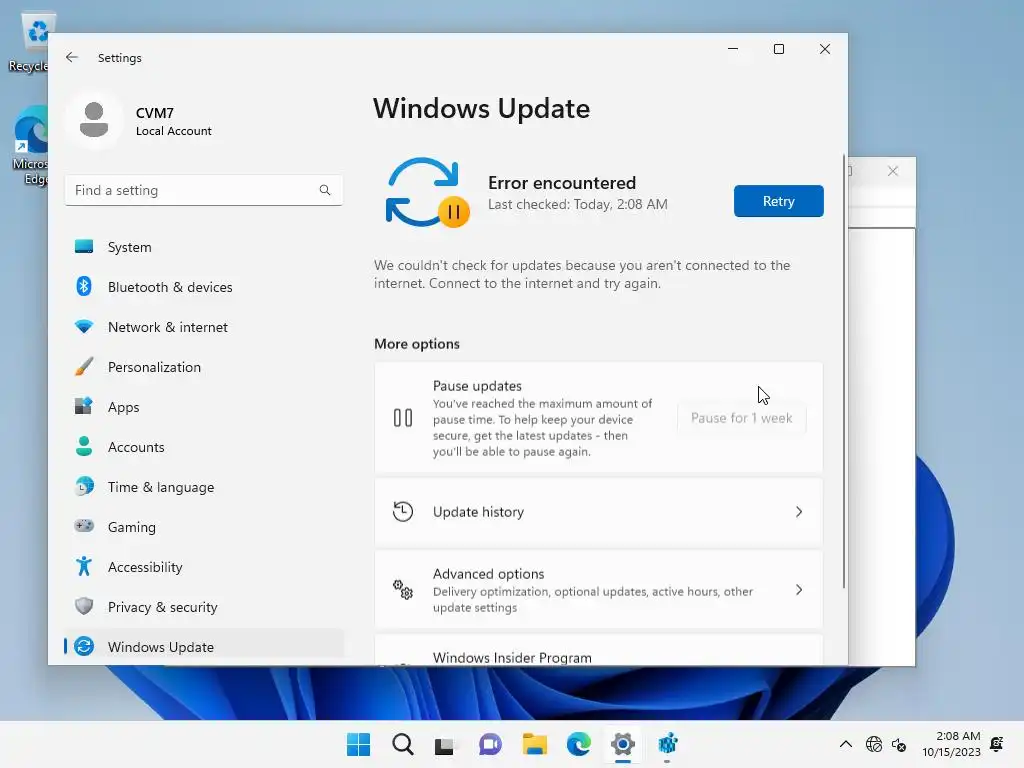This screenshot has height=768, width=1024.
Task: Click the Pause updates pause icon
Action: pos(403,418)
